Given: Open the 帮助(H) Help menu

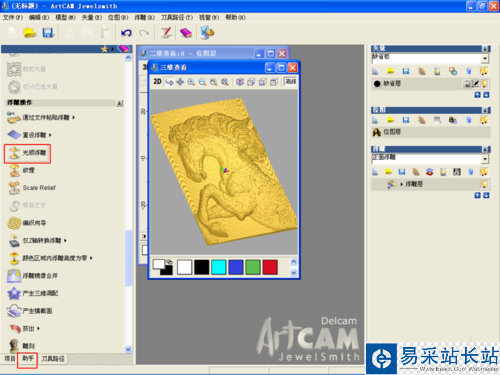Looking at the screenshot, I should coord(235,17).
